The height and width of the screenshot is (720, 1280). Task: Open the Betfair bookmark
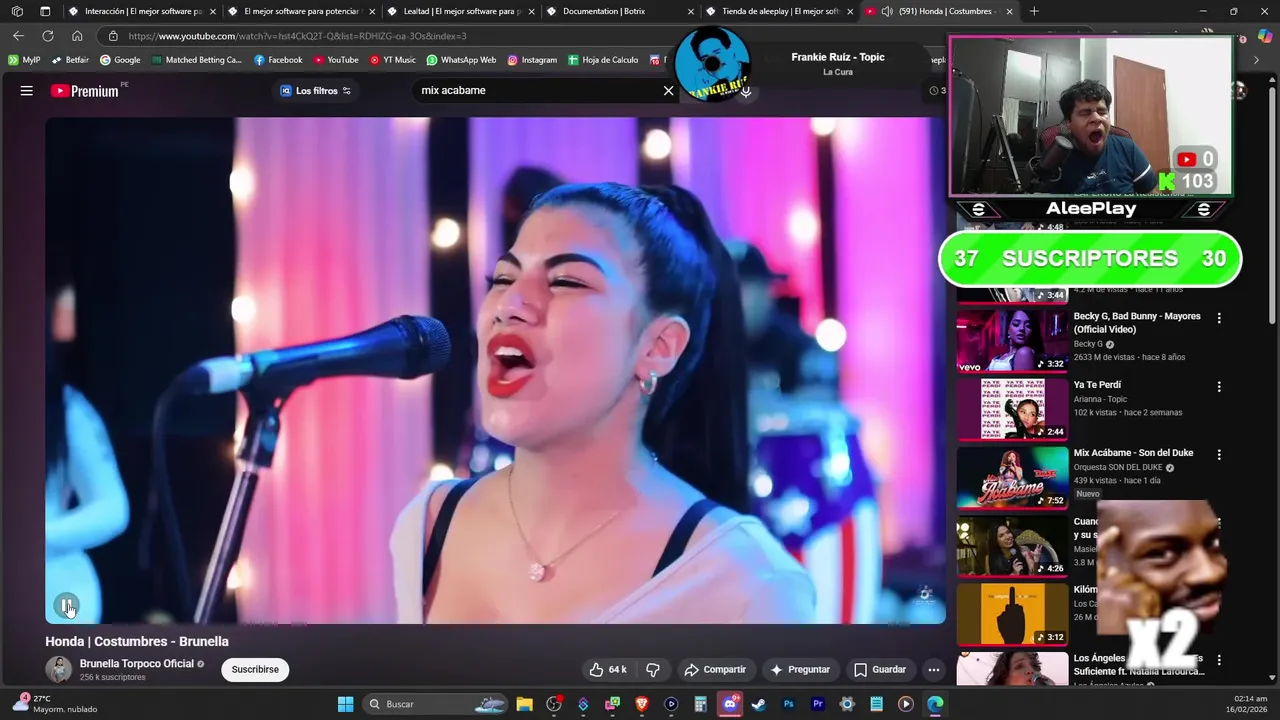click(70, 60)
